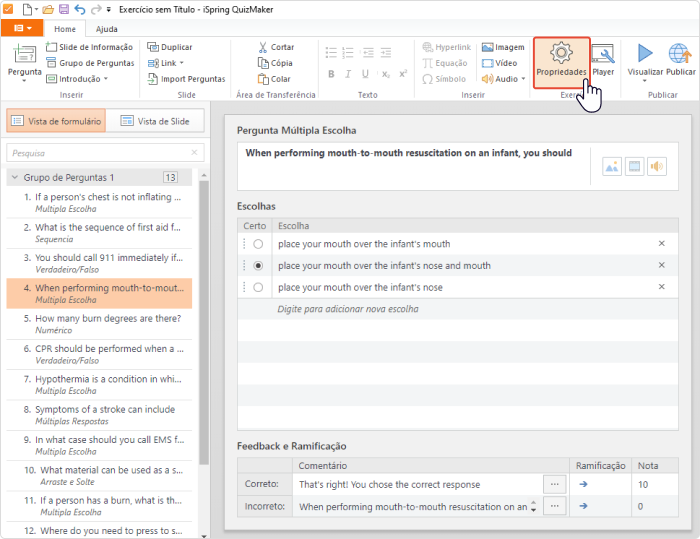Select question 8 "Symptoms of a stroke"

click(99, 415)
